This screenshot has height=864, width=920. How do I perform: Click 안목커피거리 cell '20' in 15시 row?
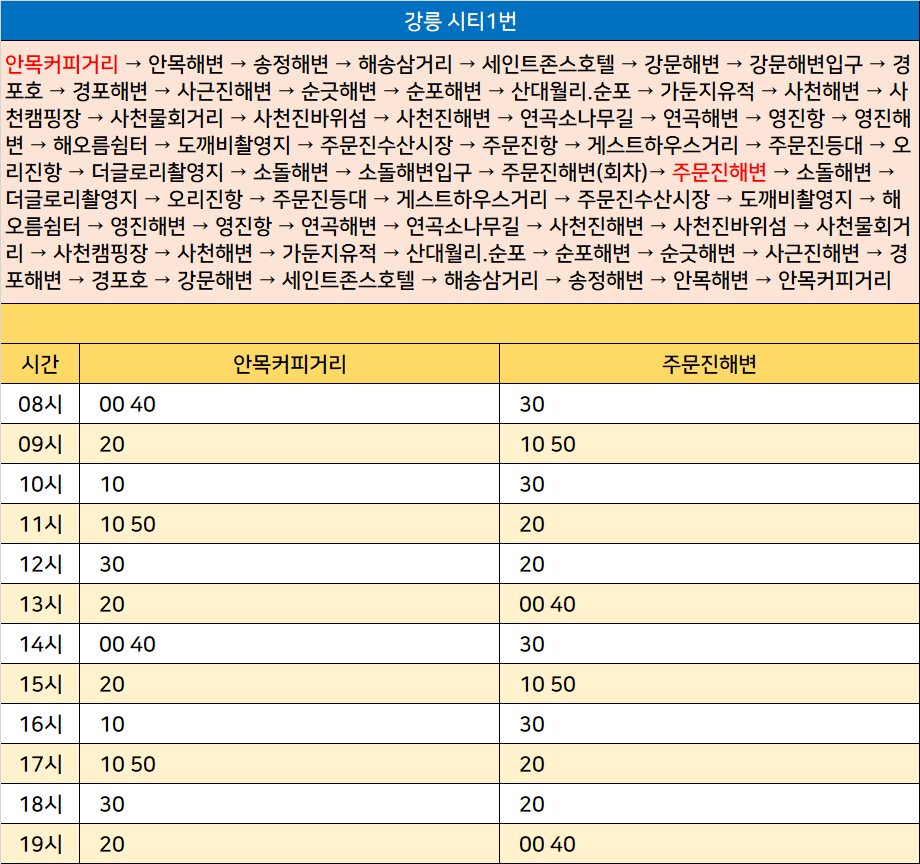(289, 684)
